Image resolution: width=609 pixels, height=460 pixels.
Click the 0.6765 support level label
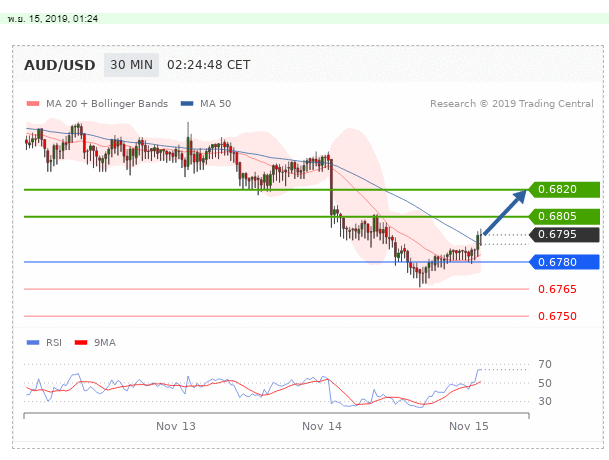pyautogui.click(x=557, y=289)
